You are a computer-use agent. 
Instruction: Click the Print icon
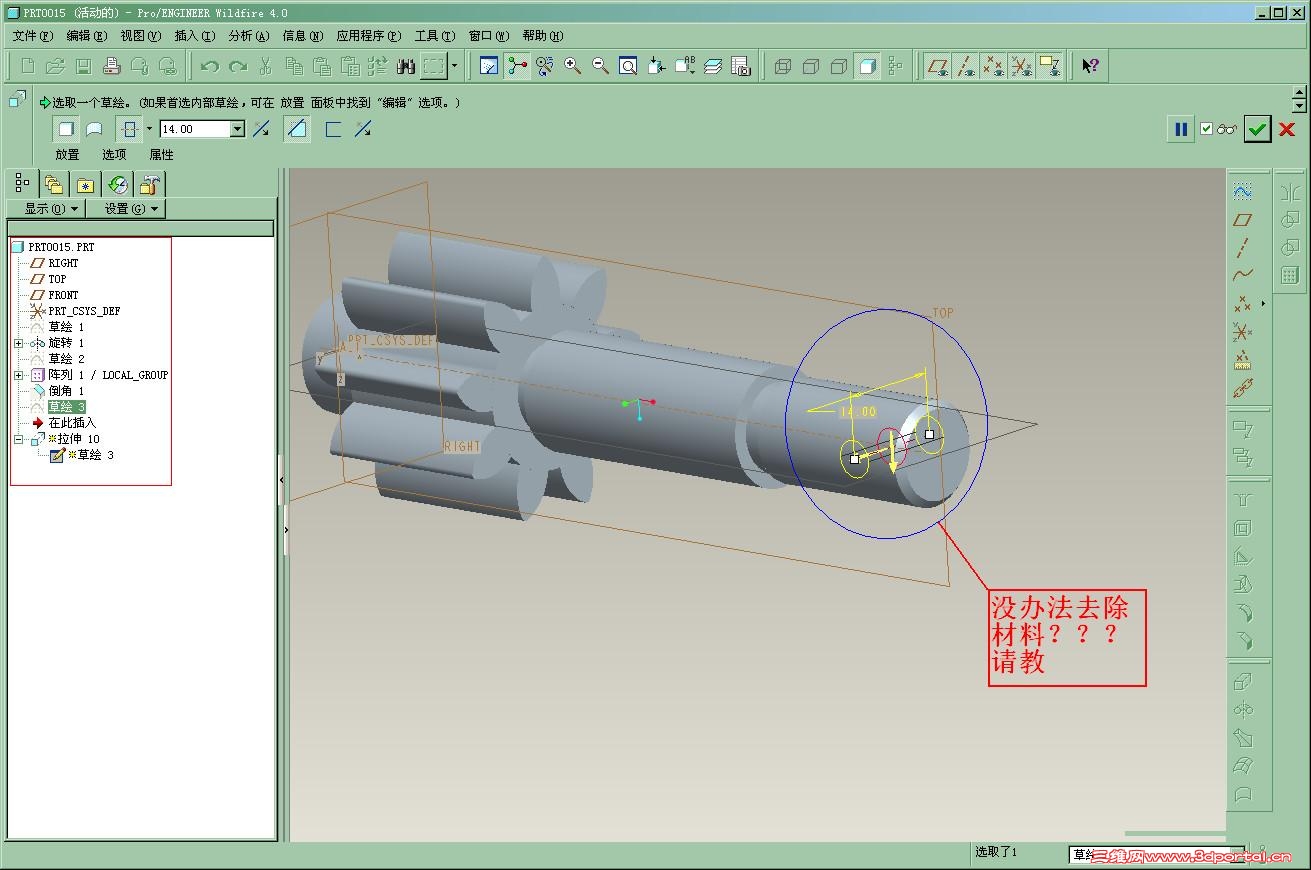pos(112,66)
